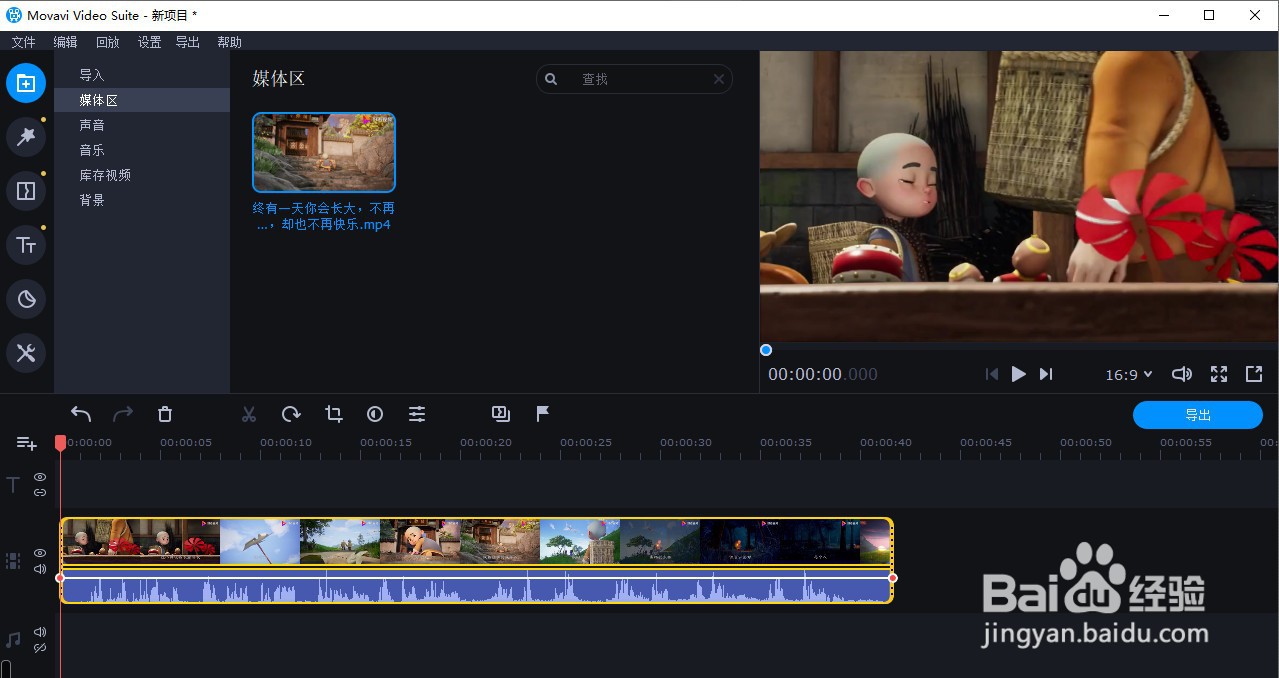This screenshot has width=1279, height=678.
Task: Undo the last action
Action: [x=81, y=414]
